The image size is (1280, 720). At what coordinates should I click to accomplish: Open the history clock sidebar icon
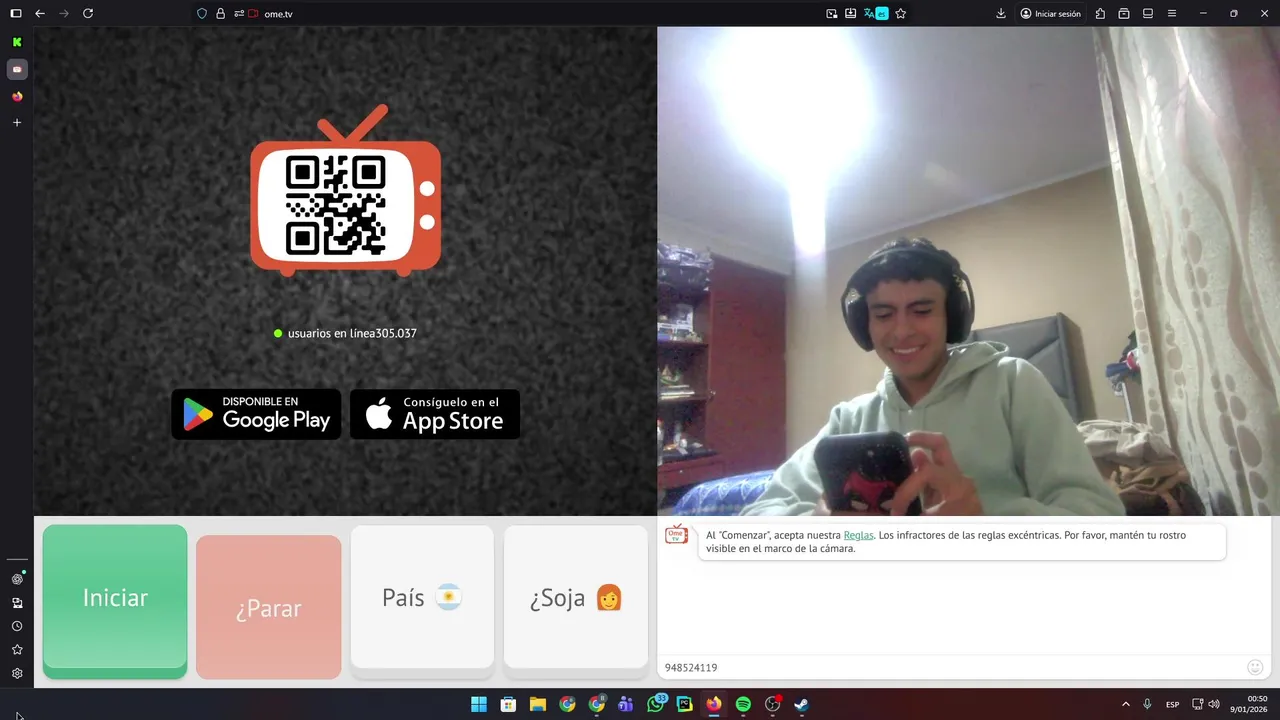coord(17,626)
